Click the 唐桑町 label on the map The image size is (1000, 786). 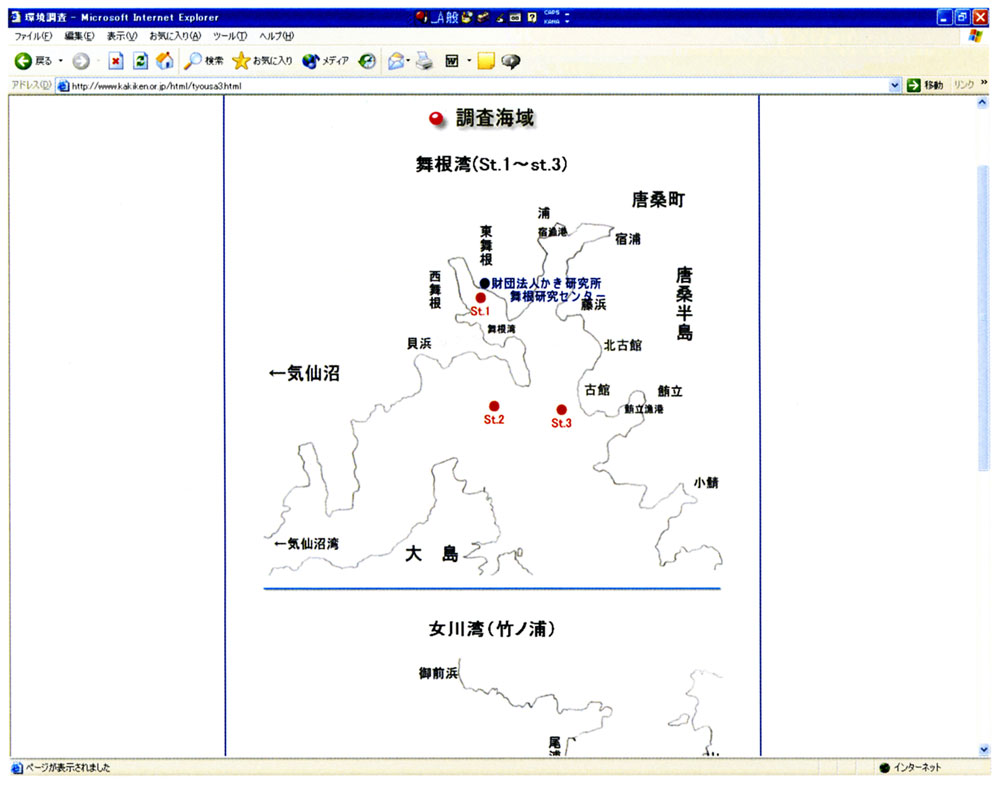pos(658,200)
